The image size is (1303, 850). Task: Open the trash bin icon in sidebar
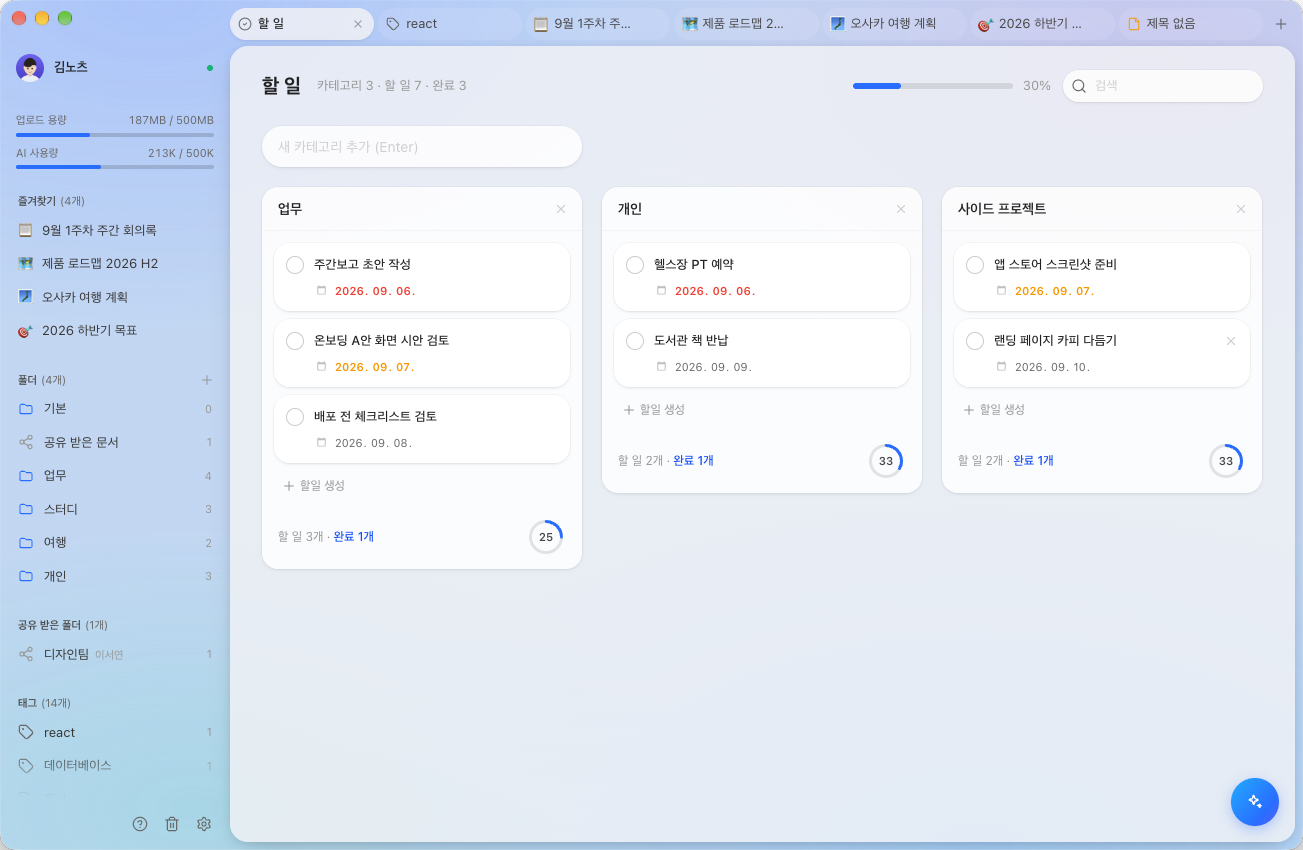click(172, 824)
